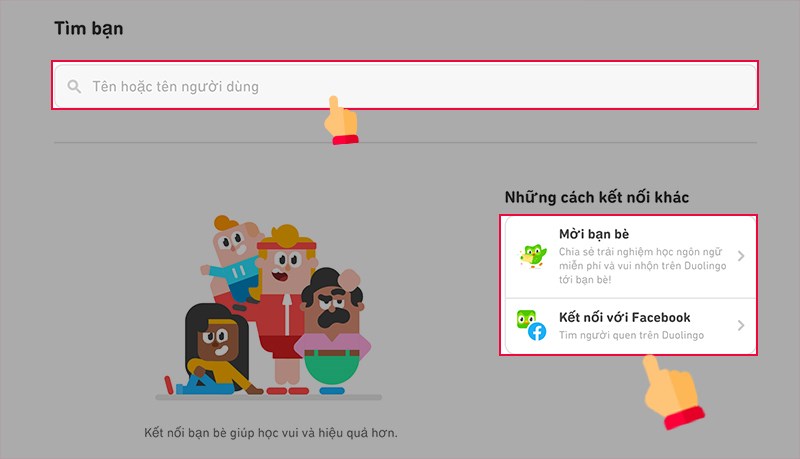This screenshot has height=459, width=800.
Task: Focus the 'Tên hoặc tên người dùng' search field
Action: [400, 87]
